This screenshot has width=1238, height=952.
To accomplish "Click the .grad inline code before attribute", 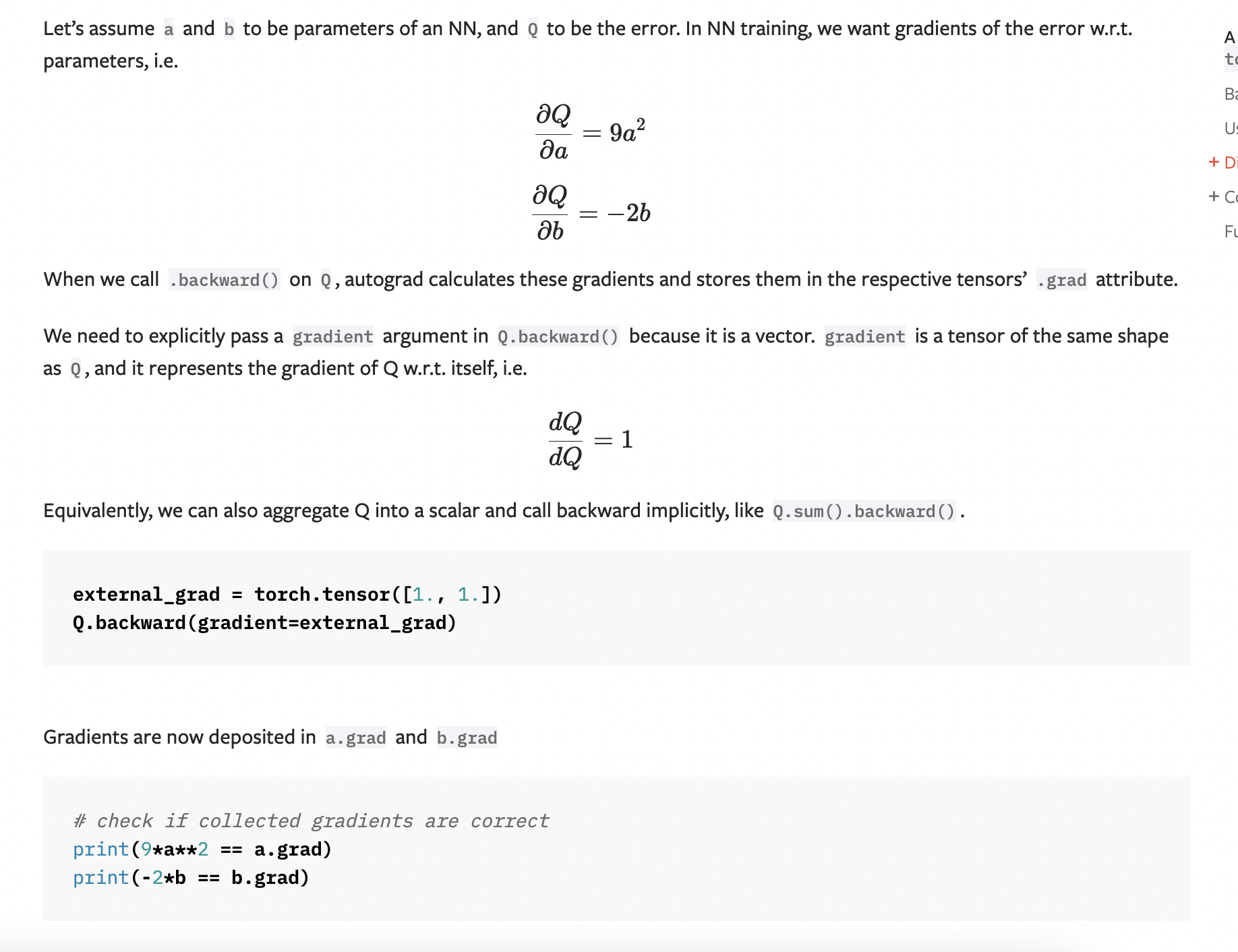I will coord(1061,280).
